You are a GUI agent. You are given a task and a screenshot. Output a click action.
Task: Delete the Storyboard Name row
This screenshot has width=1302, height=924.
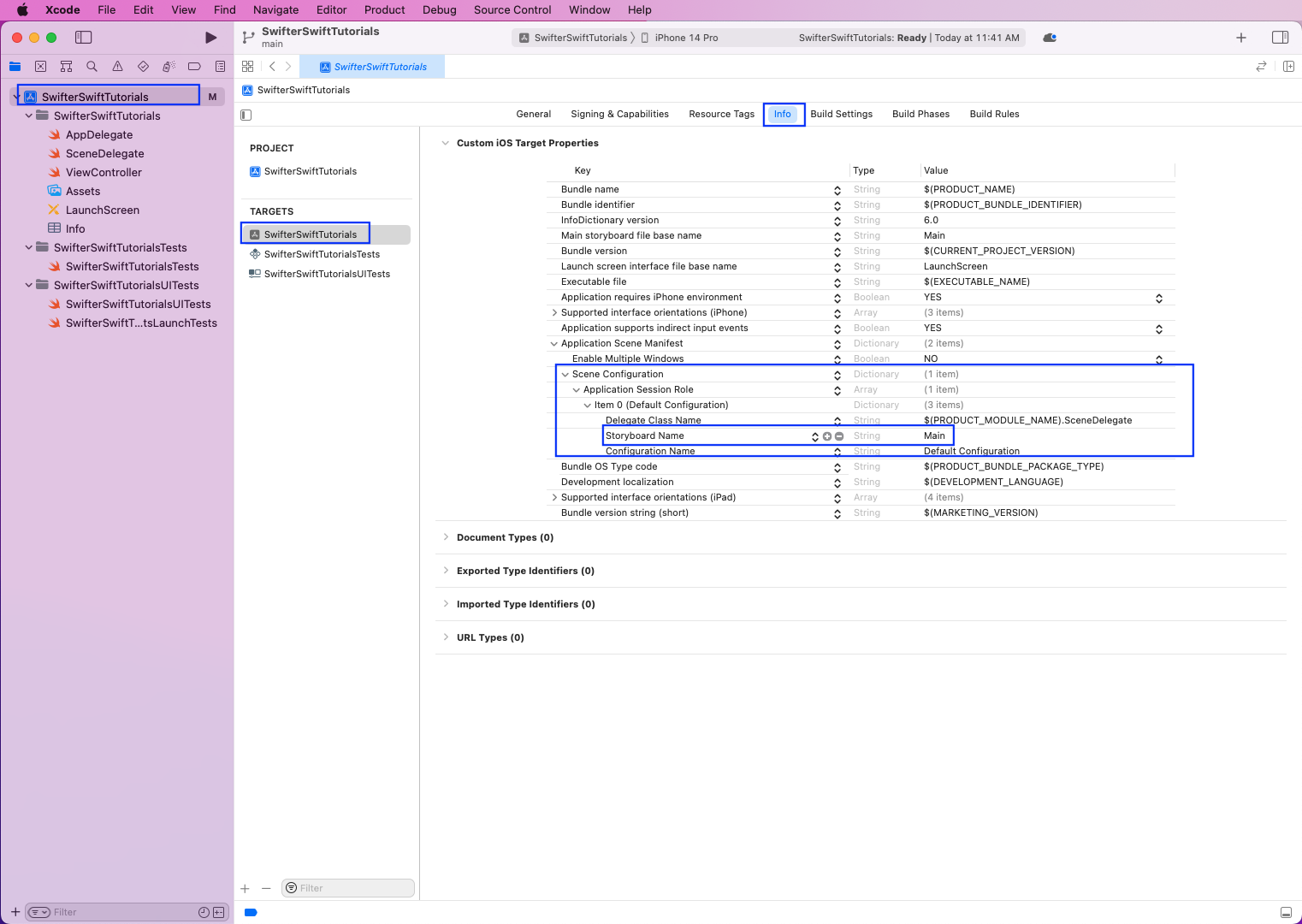[839, 436]
